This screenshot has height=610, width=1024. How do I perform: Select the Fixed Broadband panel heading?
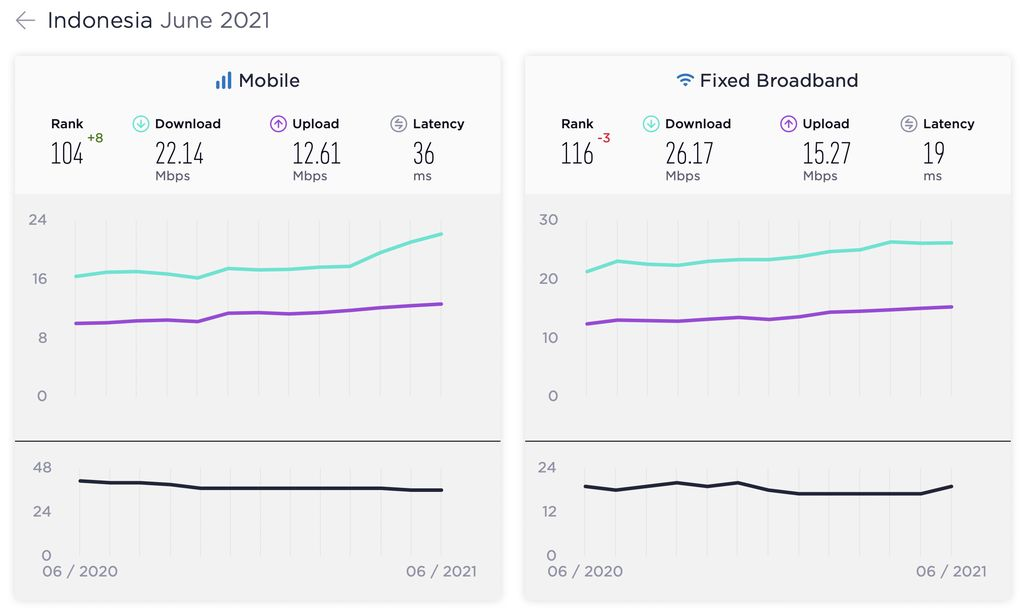[x=779, y=81]
